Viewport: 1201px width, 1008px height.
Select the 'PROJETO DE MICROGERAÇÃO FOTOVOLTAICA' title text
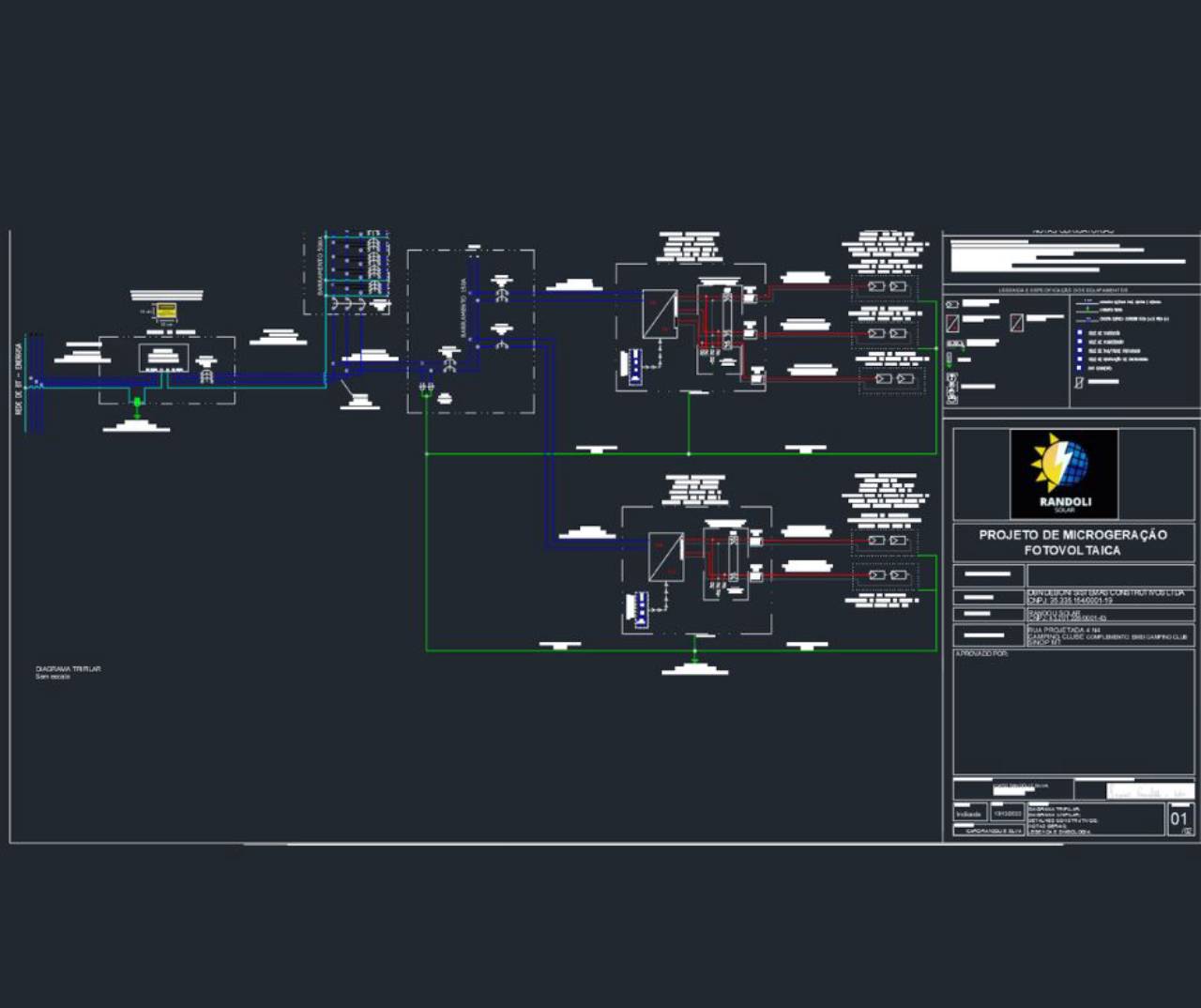pyautogui.click(x=1072, y=542)
